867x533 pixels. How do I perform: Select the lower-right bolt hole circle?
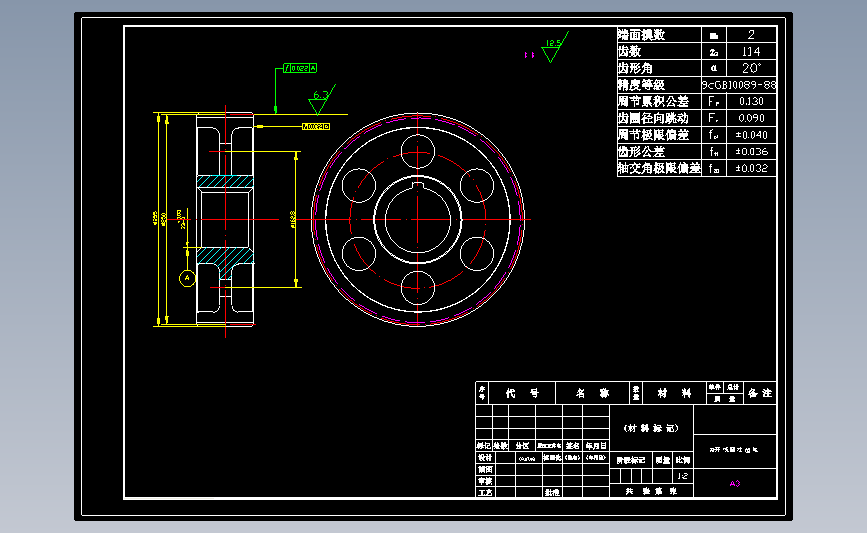click(x=477, y=254)
